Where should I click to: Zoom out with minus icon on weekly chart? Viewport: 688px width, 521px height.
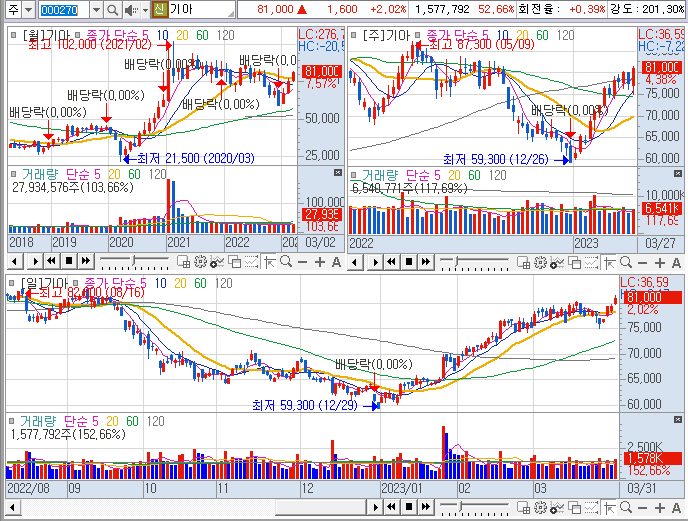point(642,263)
